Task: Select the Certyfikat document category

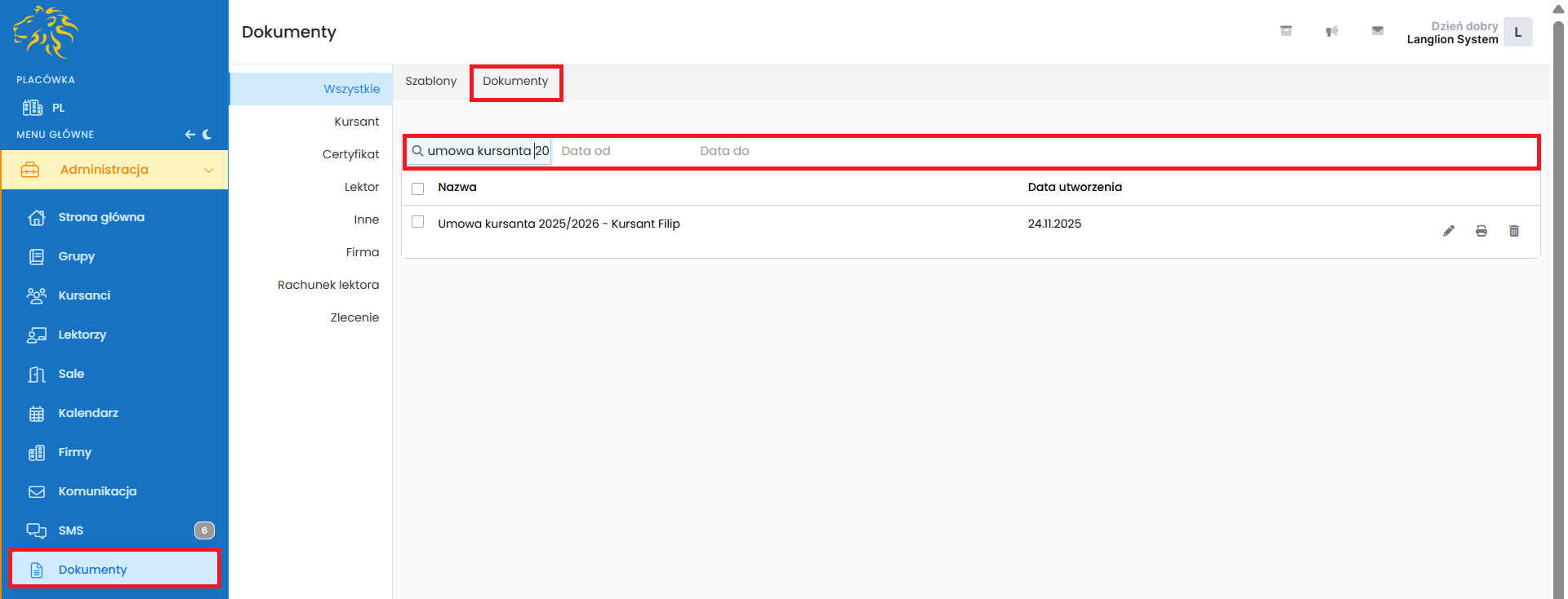Action: [x=350, y=154]
